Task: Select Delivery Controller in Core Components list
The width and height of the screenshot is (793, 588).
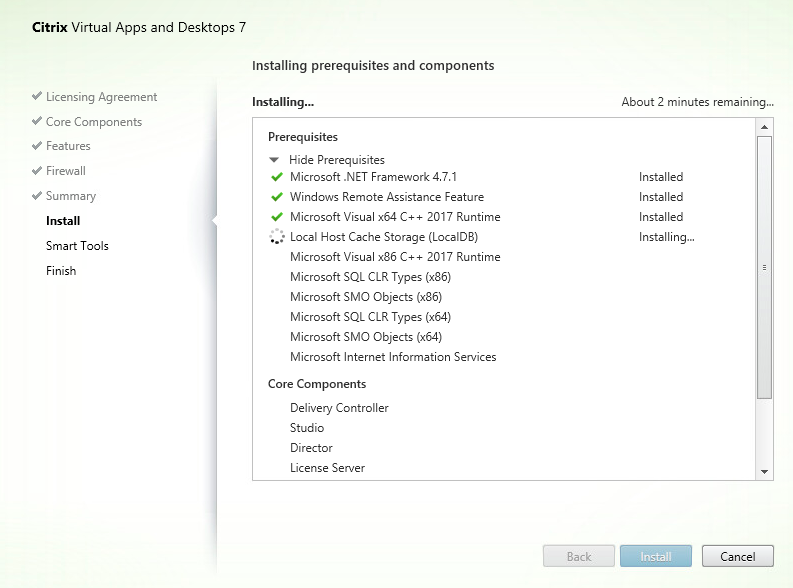Action: 339,408
